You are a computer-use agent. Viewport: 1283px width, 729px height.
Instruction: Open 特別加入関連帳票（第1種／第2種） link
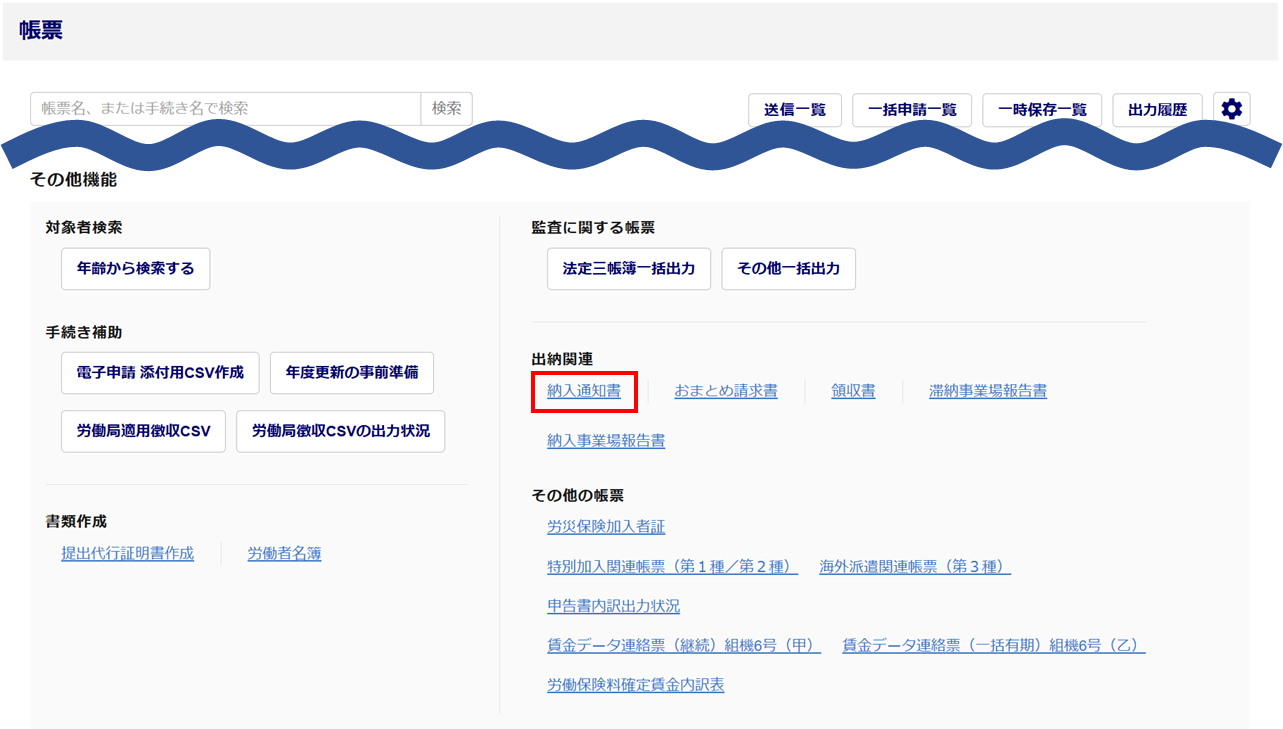pyautogui.click(x=673, y=567)
